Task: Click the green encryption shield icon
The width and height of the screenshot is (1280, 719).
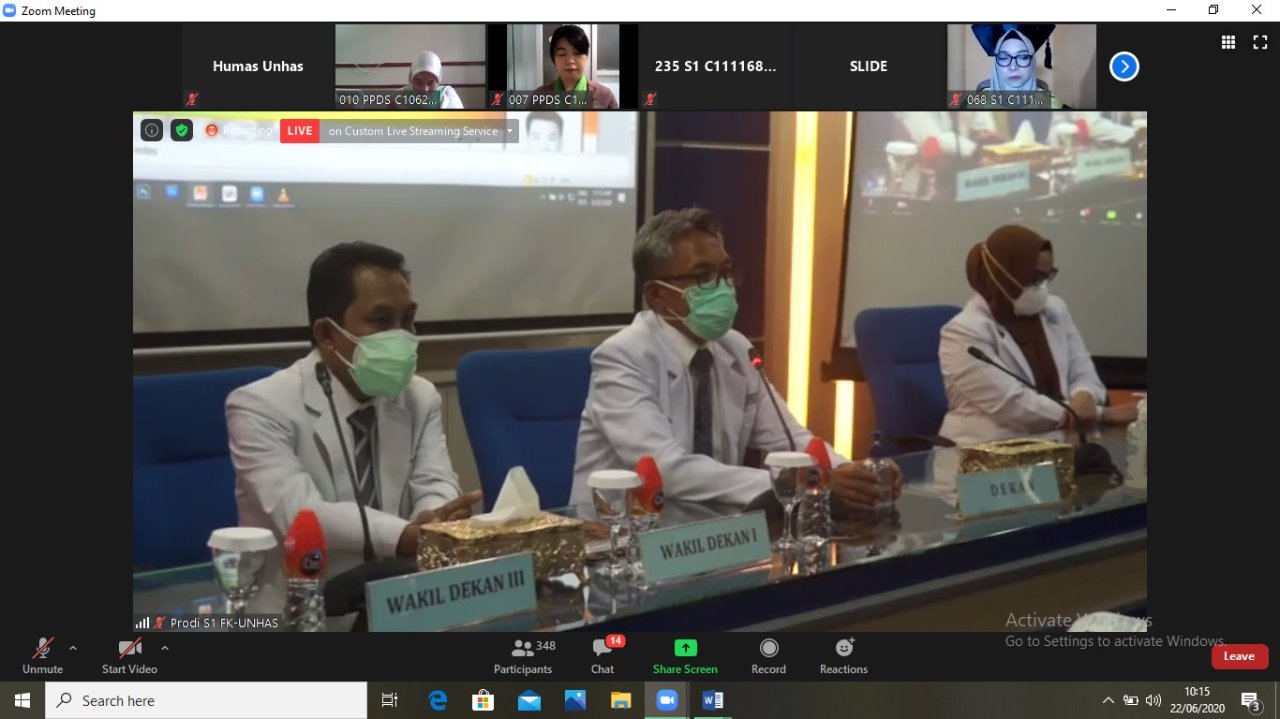Action: click(181, 130)
